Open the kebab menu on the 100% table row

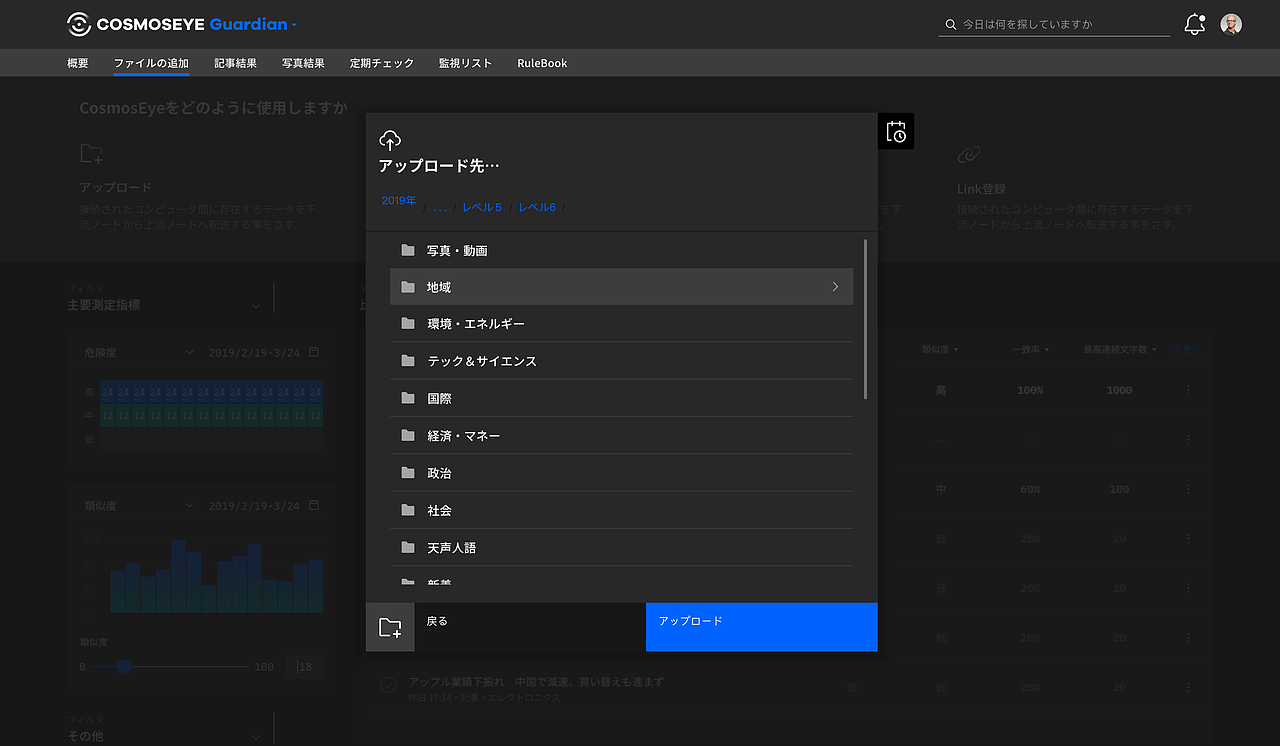click(1187, 390)
